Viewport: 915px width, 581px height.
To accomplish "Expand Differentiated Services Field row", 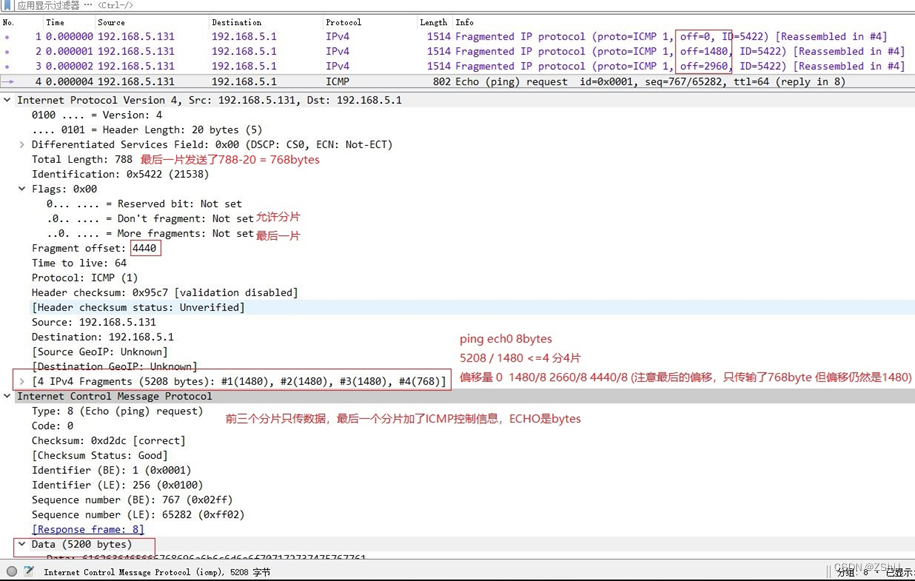I will pos(22,145).
